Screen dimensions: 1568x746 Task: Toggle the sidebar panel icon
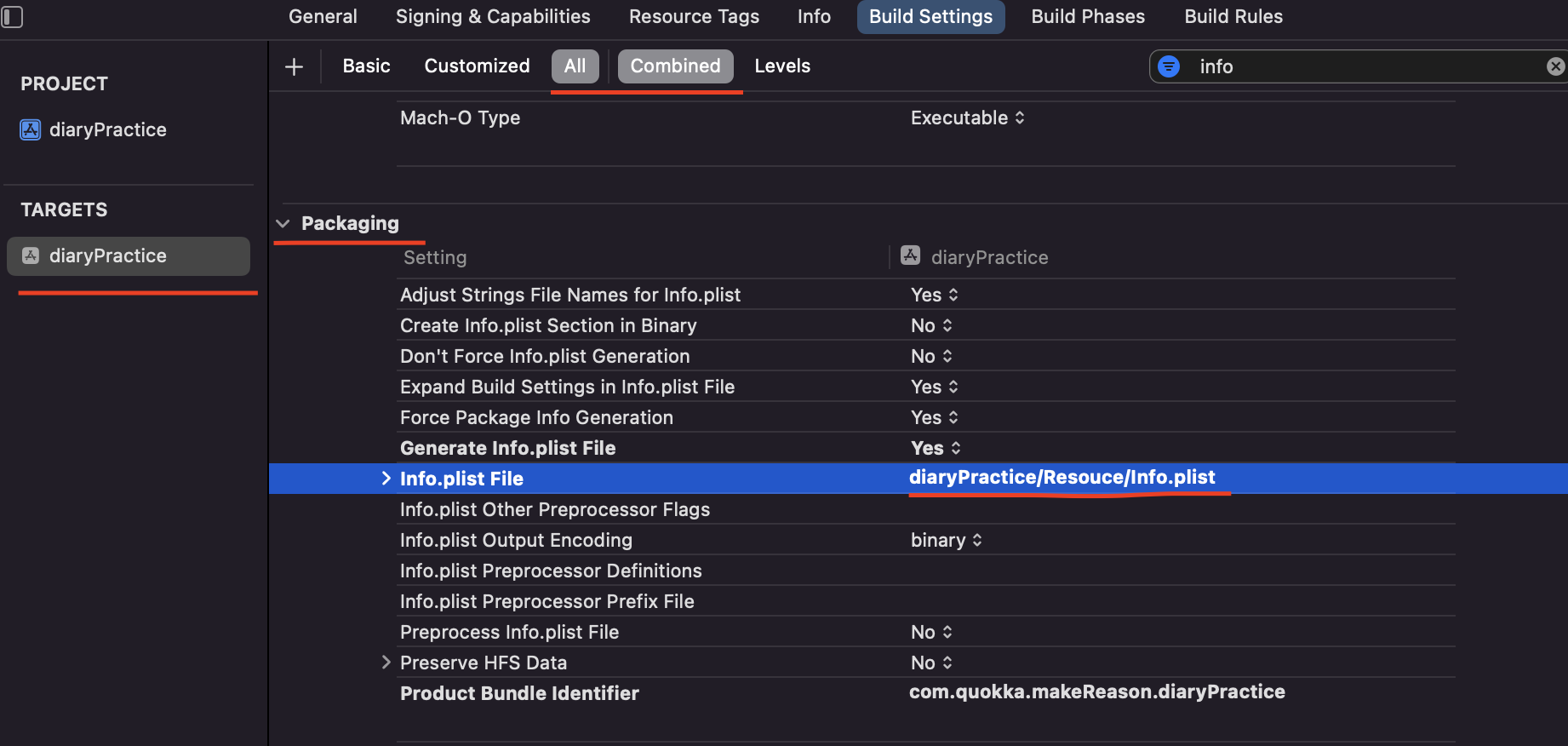(x=12, y=17)
